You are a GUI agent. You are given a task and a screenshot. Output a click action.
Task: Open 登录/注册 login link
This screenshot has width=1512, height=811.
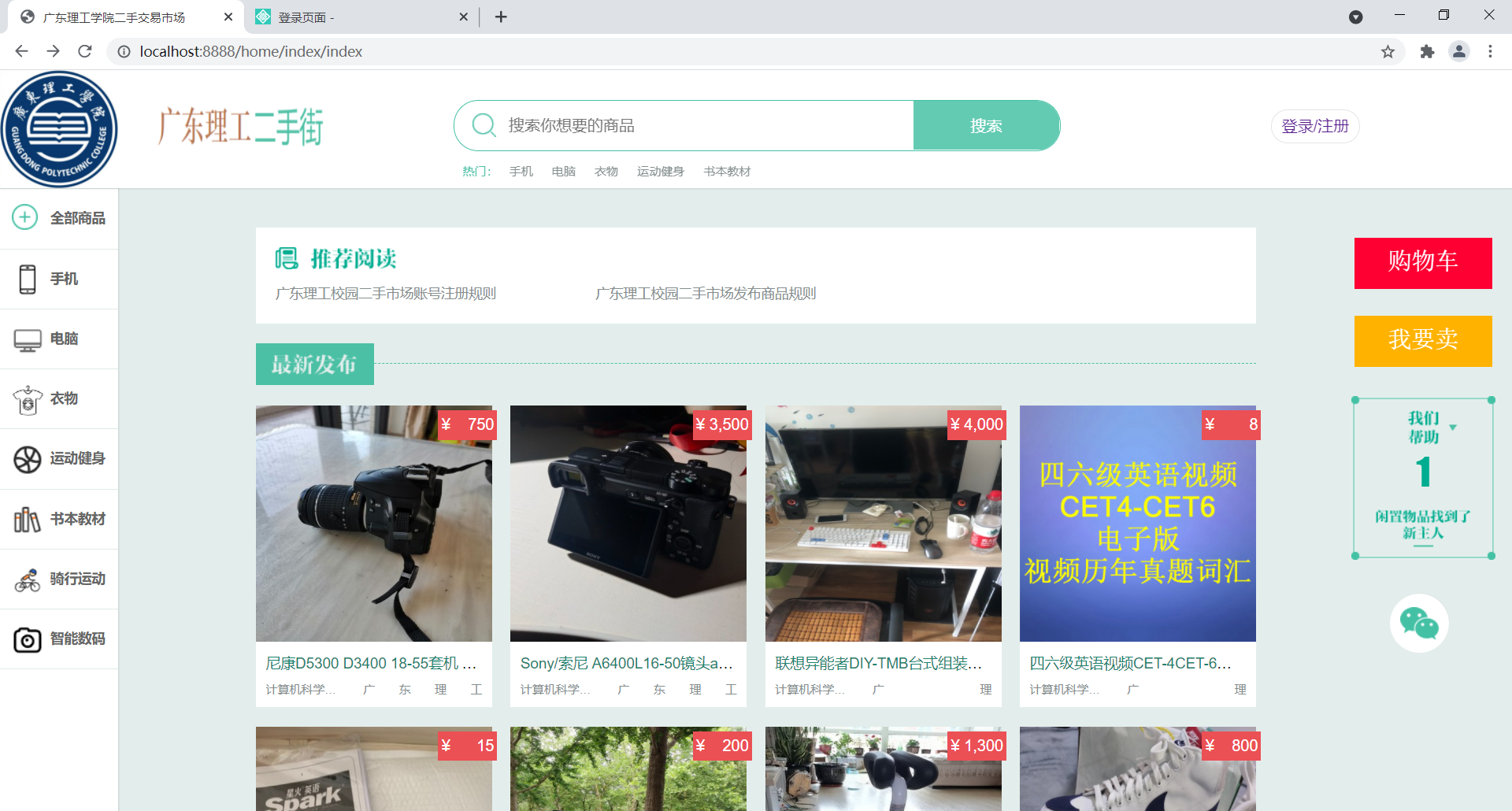[1315, 126]
